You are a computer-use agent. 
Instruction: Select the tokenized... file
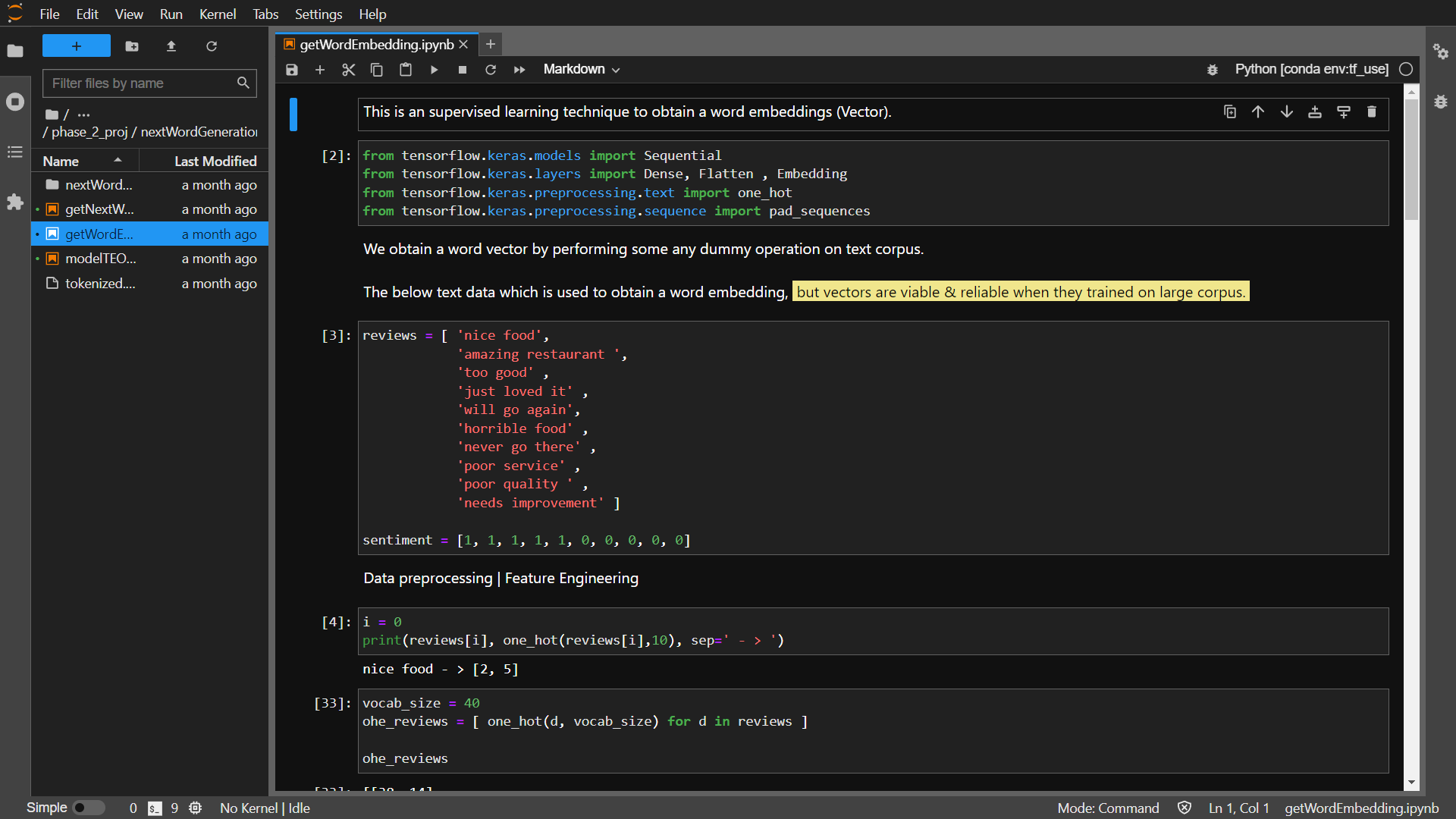(x=149, y=284)
